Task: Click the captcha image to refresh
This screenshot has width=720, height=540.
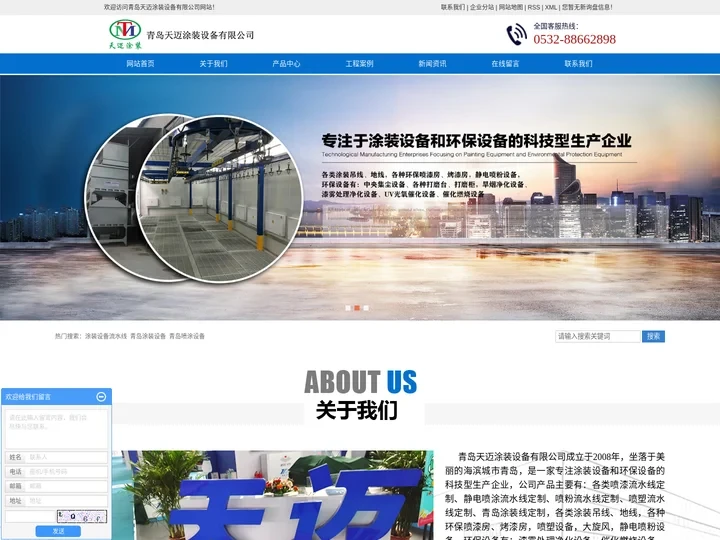Action: click(81, 517)
